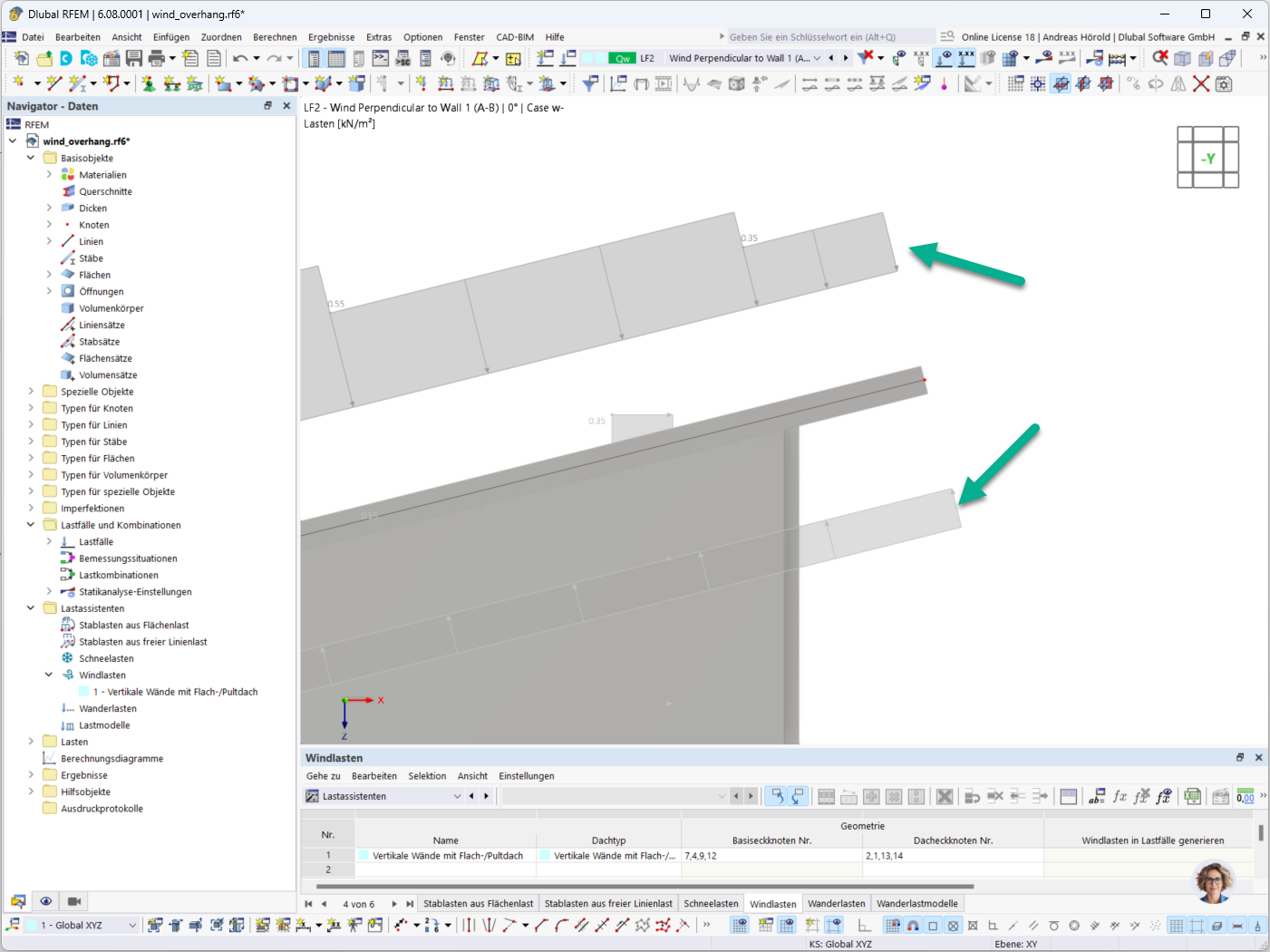Toggle show loads eye icon
The image size is (1270, 952).
pos(944,58)
